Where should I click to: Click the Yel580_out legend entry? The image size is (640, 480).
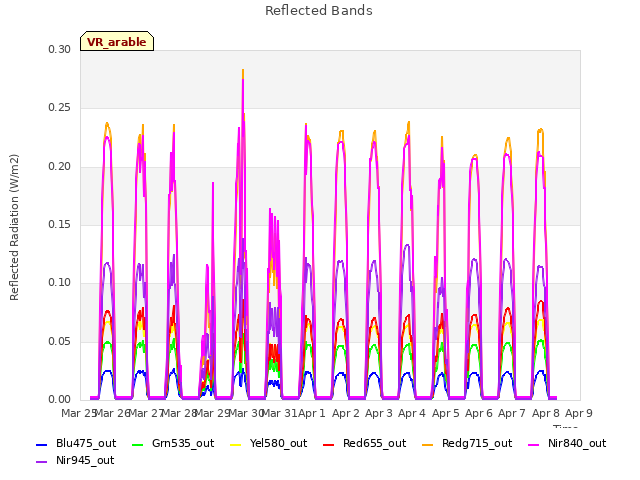point(269,444)
